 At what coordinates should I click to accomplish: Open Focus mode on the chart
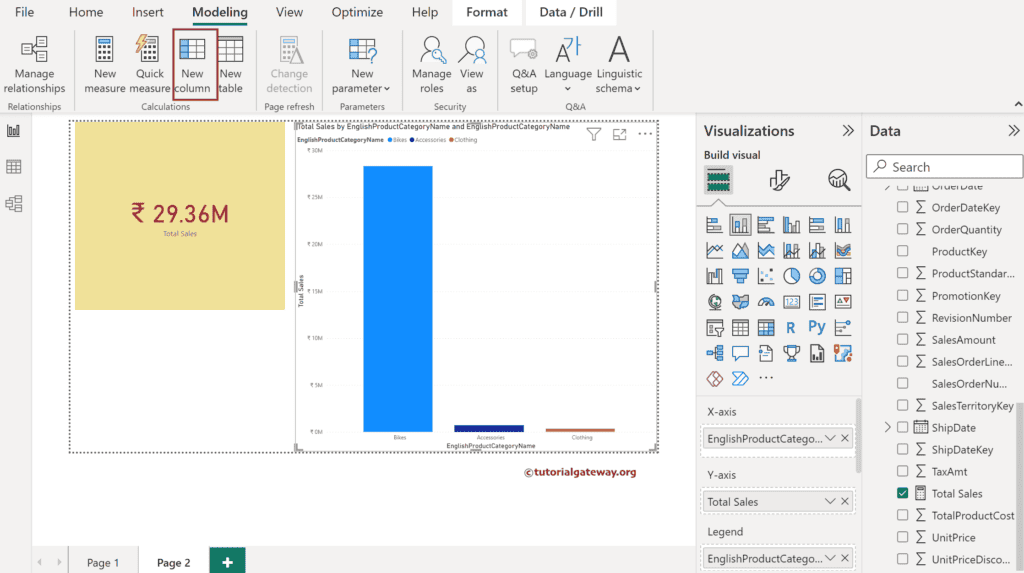click(619, 135)
